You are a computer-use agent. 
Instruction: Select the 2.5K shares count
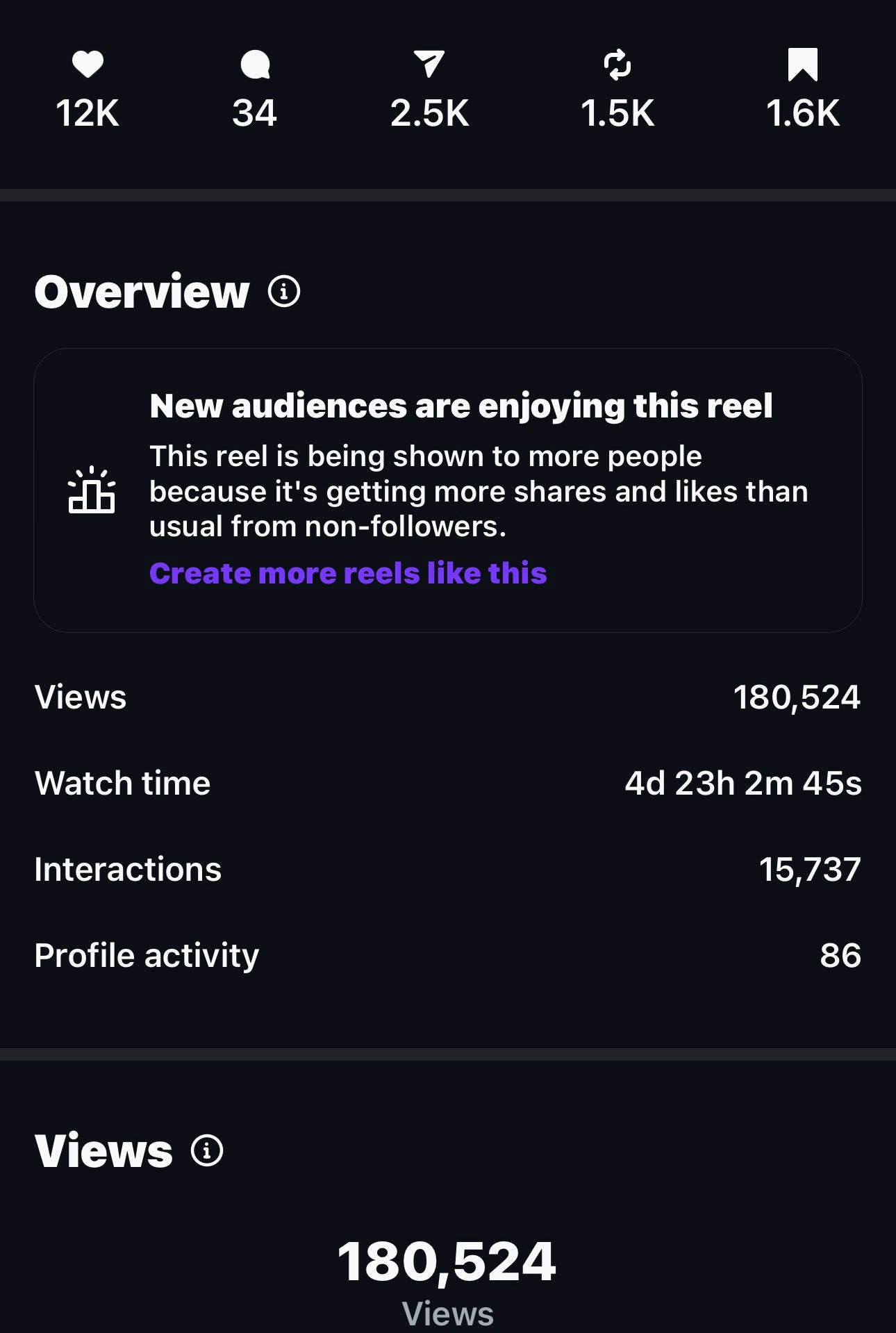429,113
